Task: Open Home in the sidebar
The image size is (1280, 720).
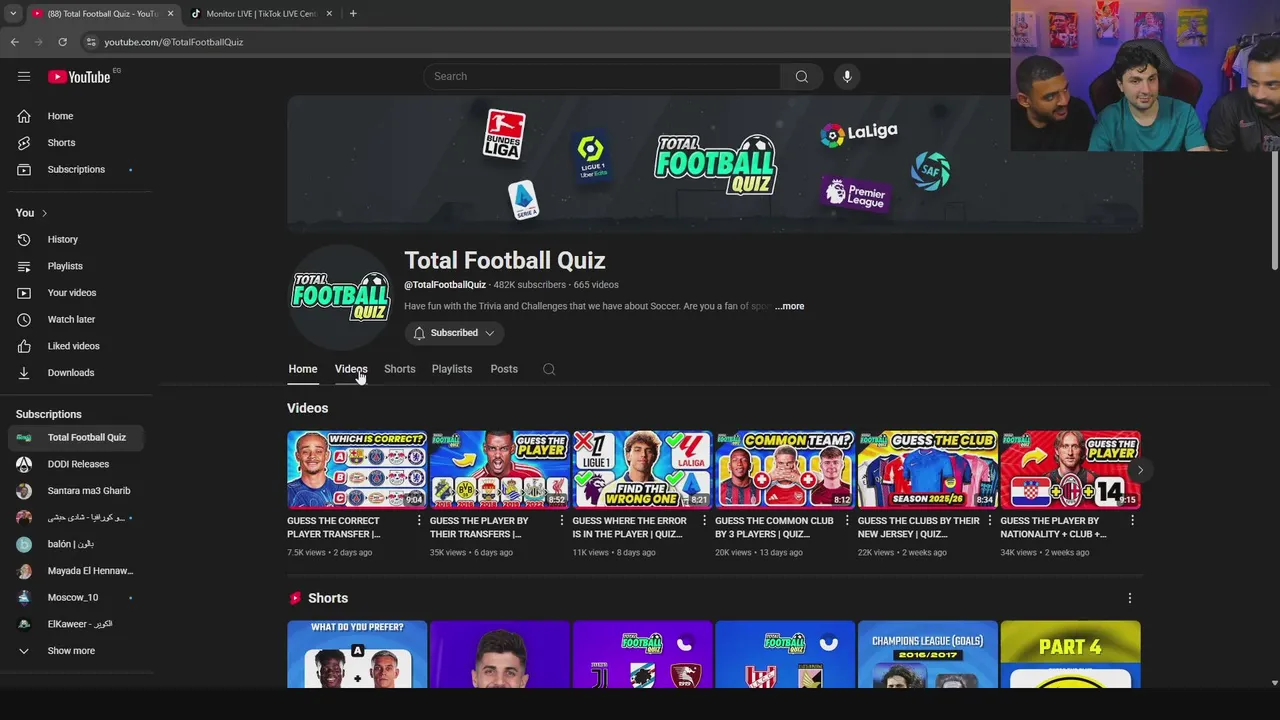Action: pyautogui.click(x=76, y=116)
